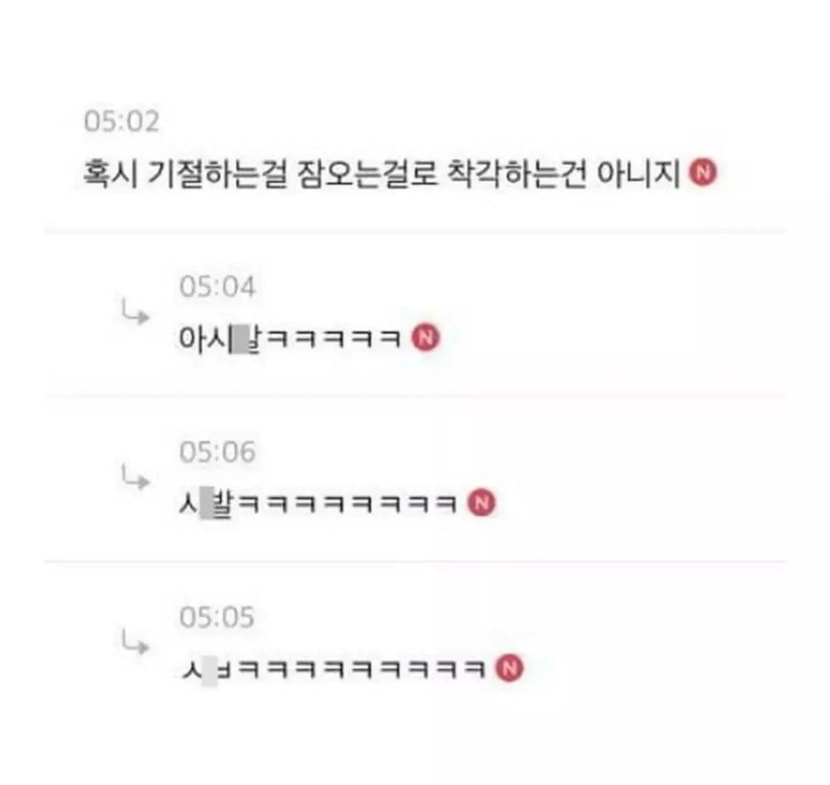Screen dimensions: 830x785
Task: Click the 05:06 timestamp
Action: pyautogui.click(x=218, y=452)
